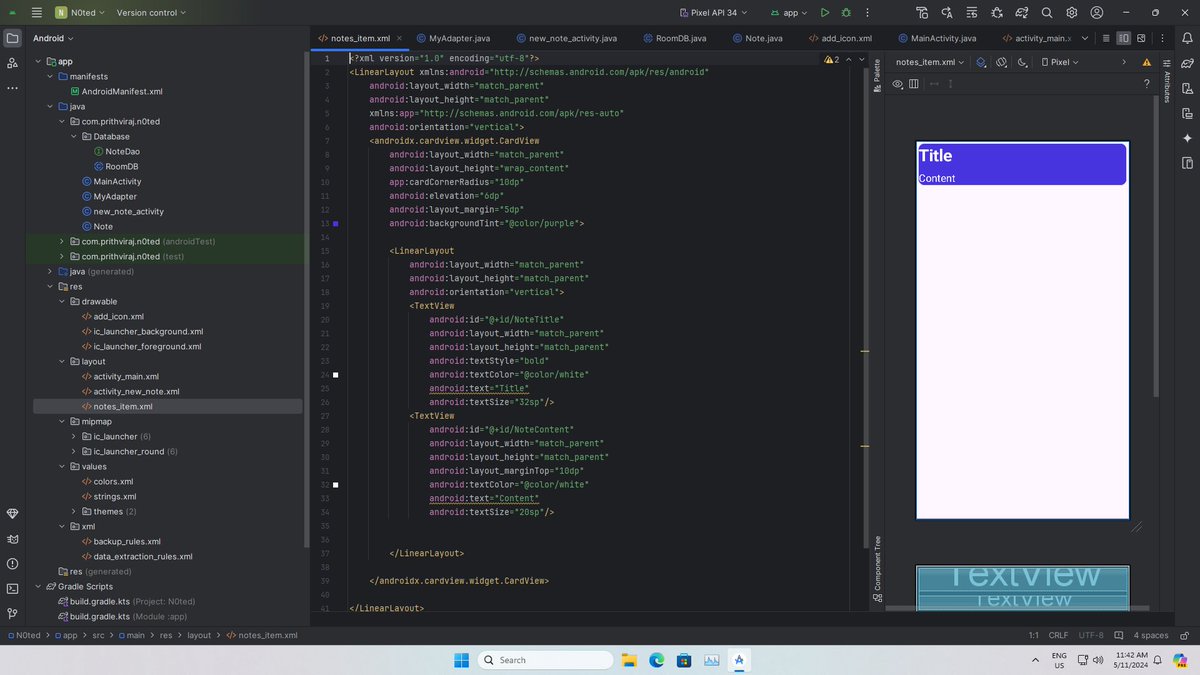Open the Android project view dropdown
Screen dimensions: 1200x675
(53, 38)
